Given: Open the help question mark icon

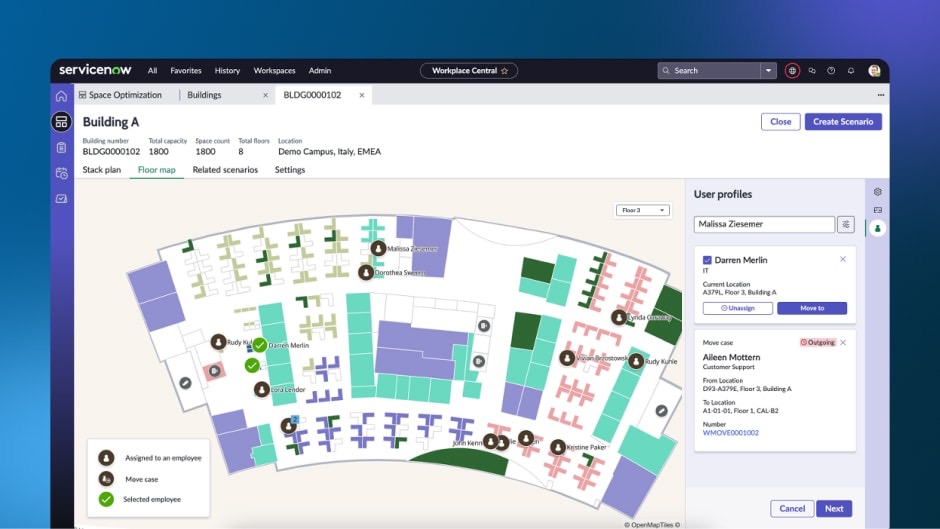Looking at the screenshot, I should click(x=831, y=71).
